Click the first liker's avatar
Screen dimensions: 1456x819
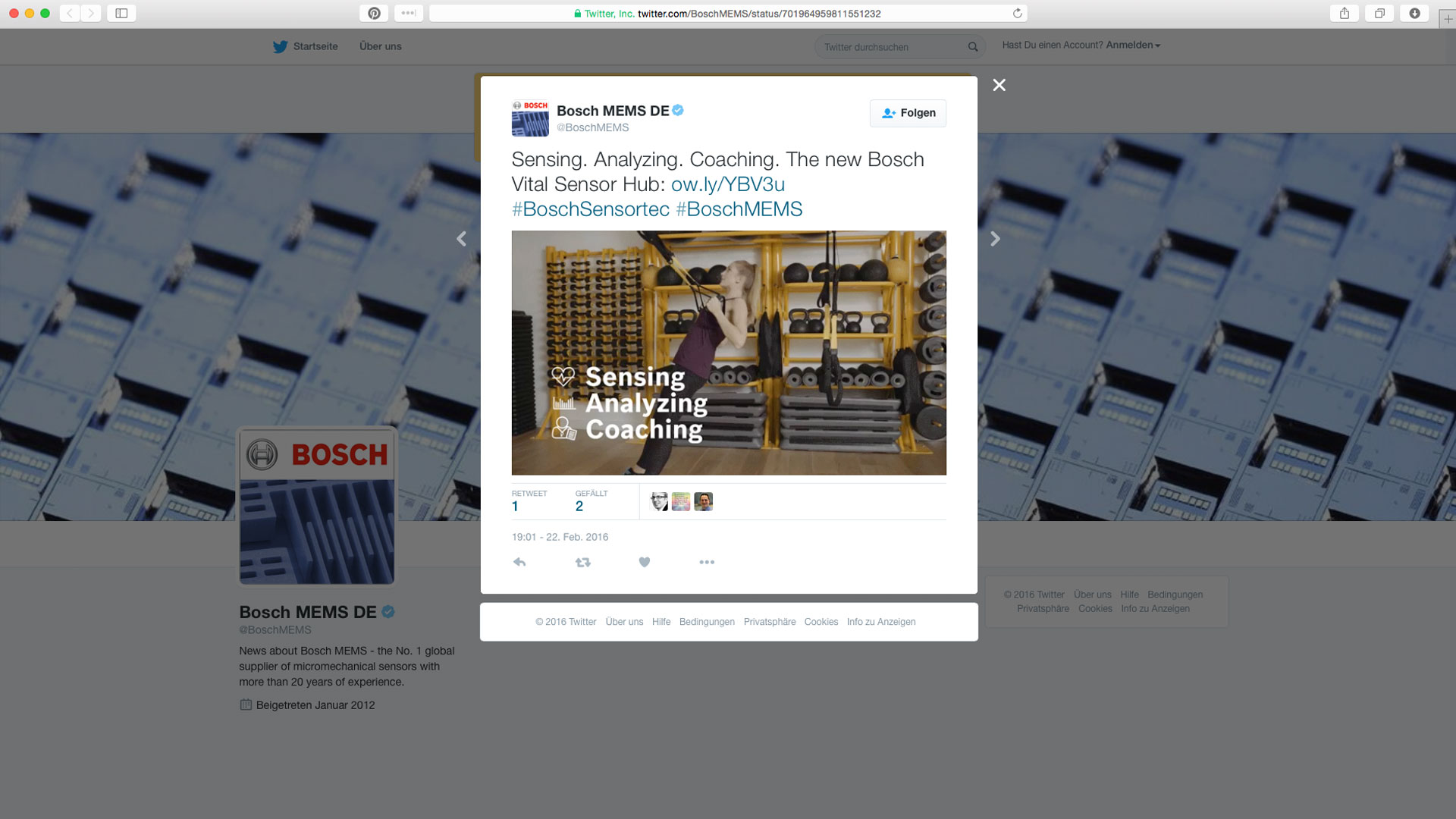coord(659,501)
